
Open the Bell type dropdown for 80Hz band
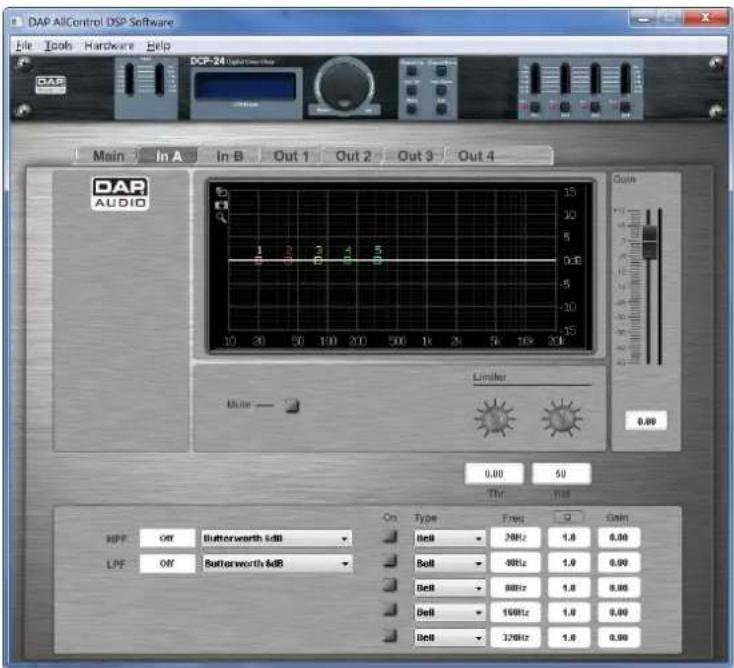(x=449, y=588)
